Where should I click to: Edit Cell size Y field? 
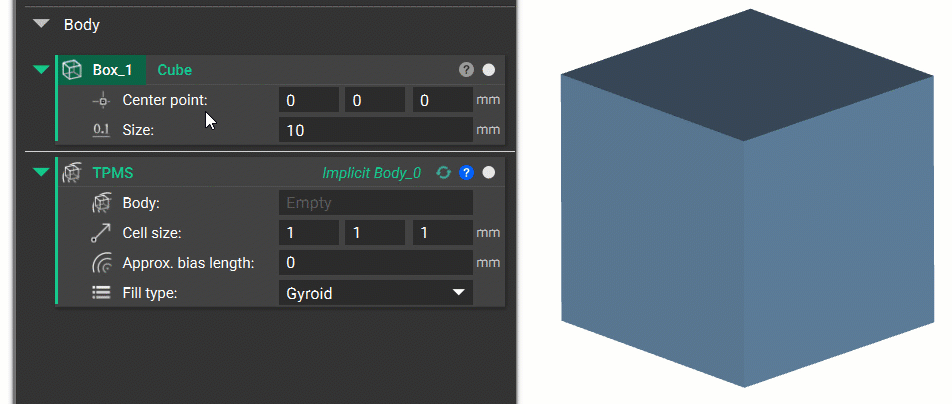tap(375, 233)
